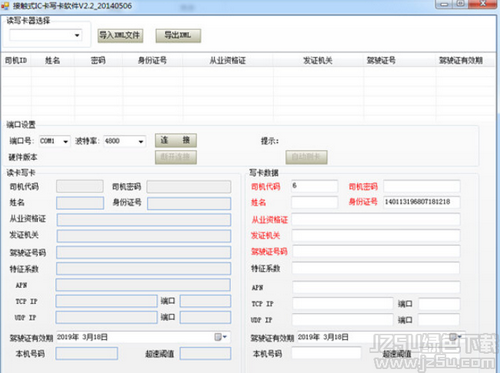This screenshot has width=500, height=373.
Task: Click the 读卡 TCP 端口 field
Action: 205,301
